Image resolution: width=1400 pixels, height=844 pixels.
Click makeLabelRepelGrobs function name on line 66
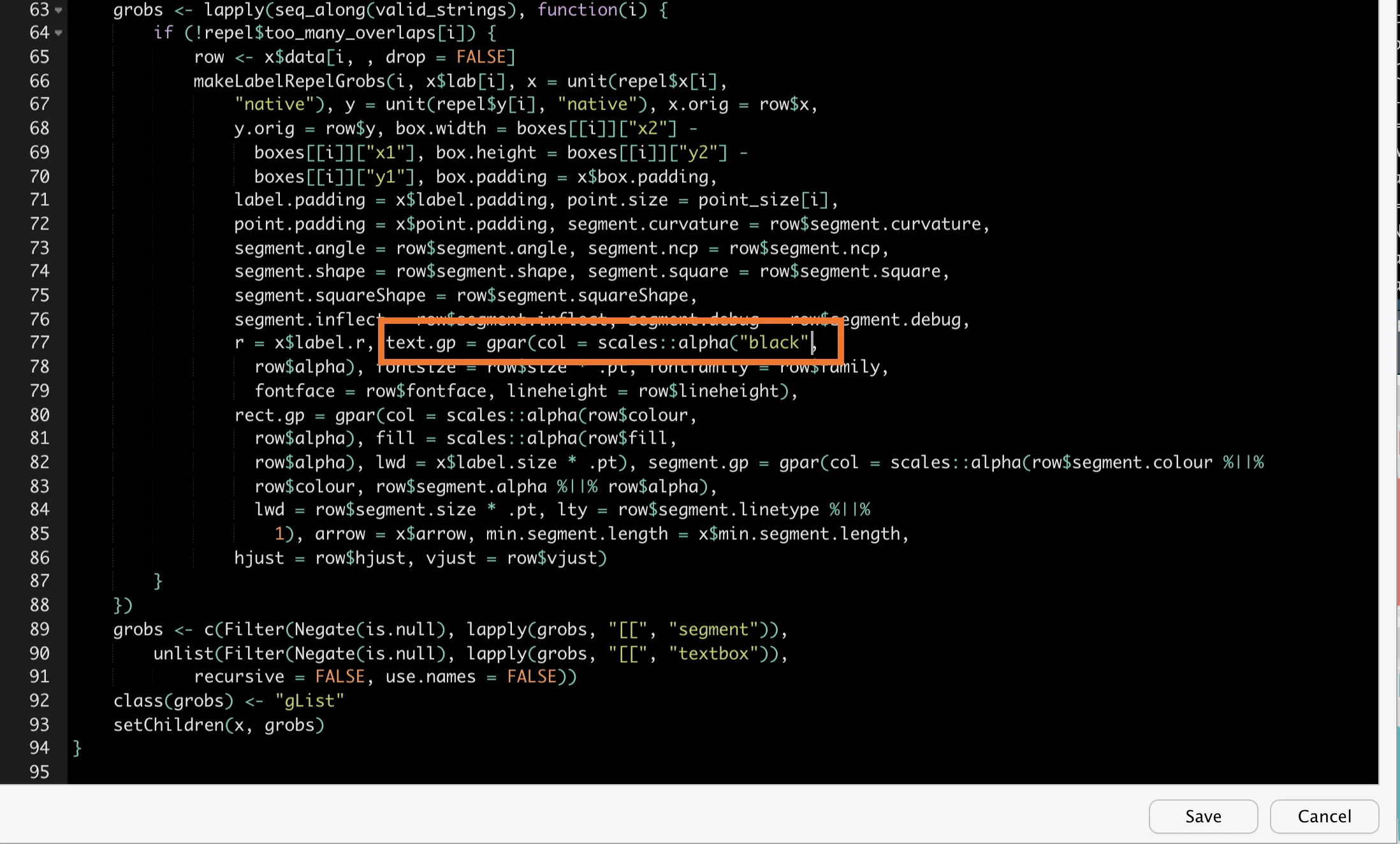tap(289, 81)
